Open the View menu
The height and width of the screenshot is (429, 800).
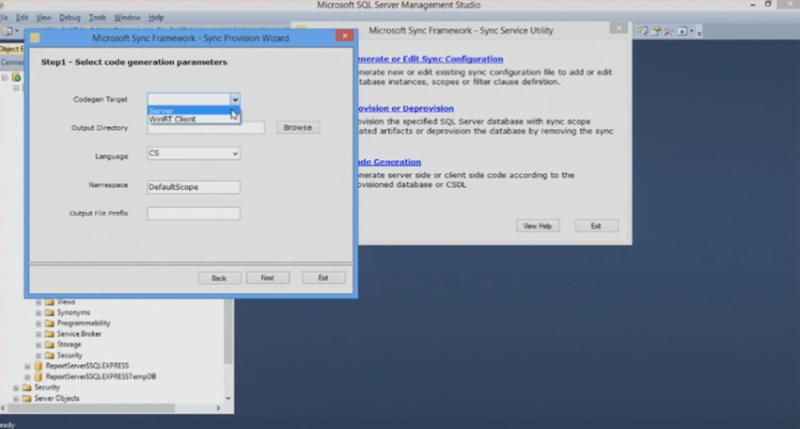(x=43, y=17)
